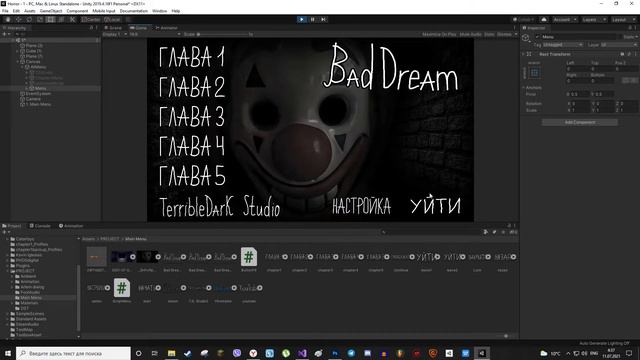Click PROJECT in the asset breadcrumb path

point(110,239)
